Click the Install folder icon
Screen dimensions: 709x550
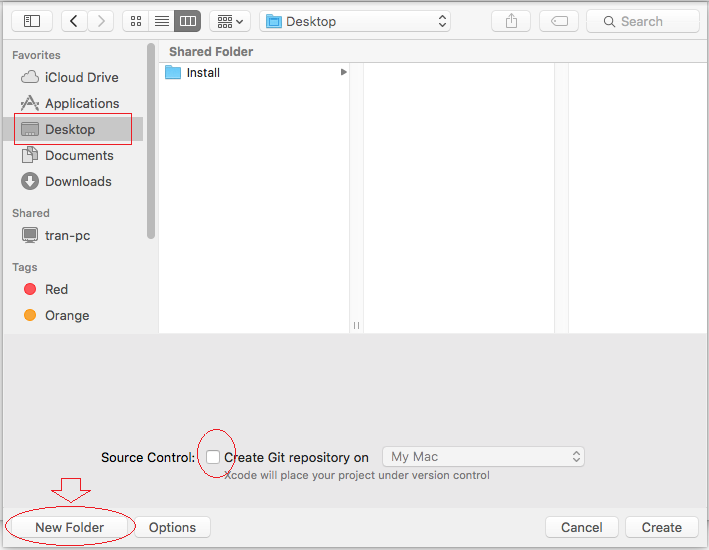[173, 72]
